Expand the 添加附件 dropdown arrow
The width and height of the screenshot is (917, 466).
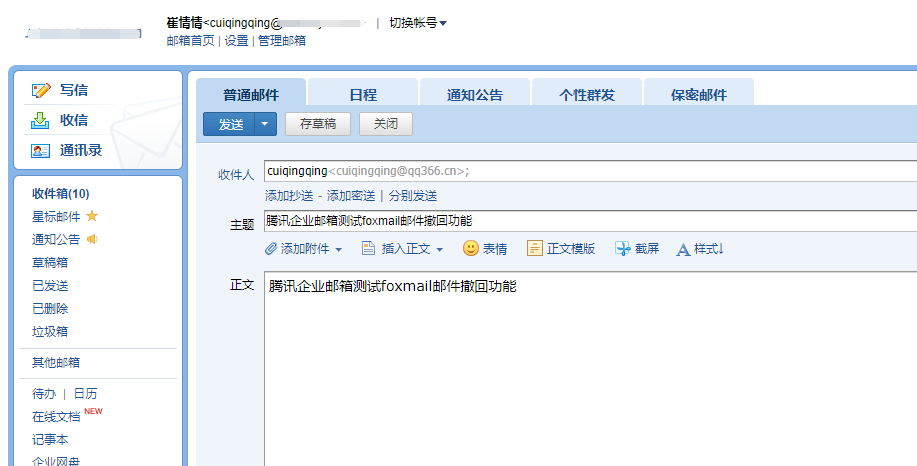[x=338, y=249]
